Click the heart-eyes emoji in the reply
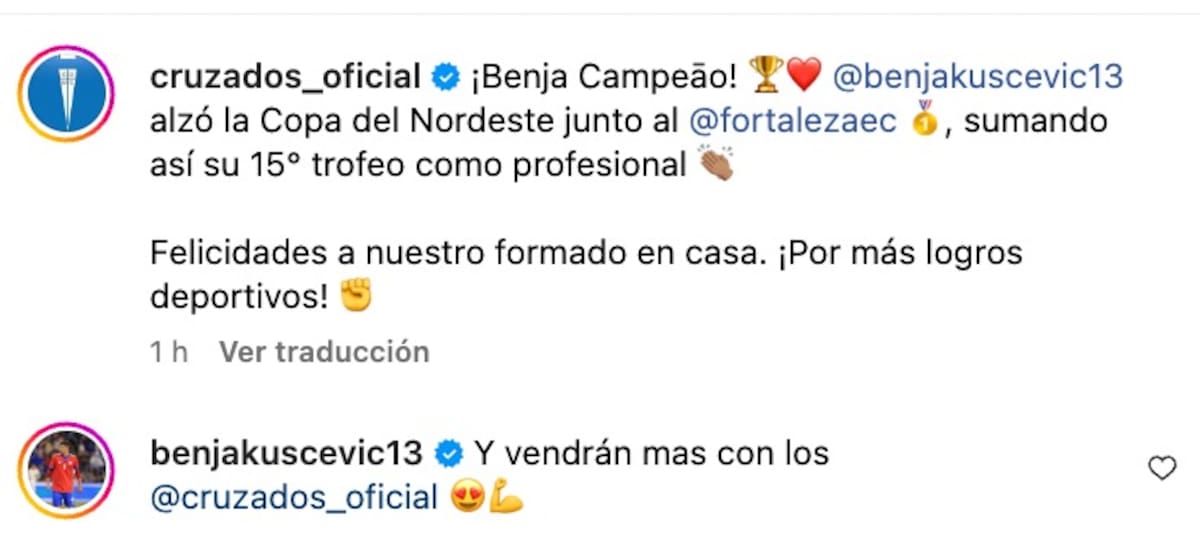Image resolution: width=1200 pixels, height=535 pixels. 467,497
